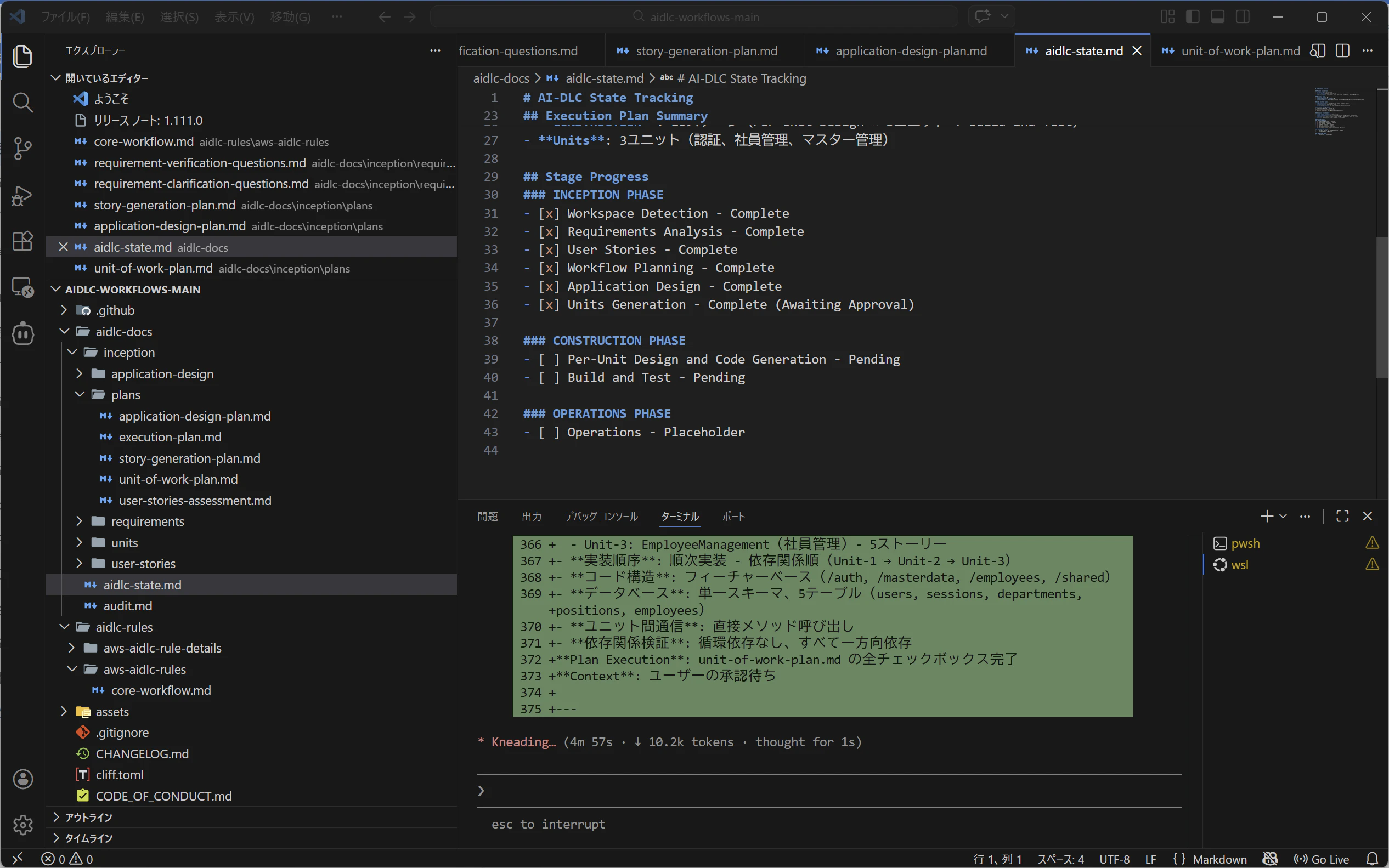Open Explorer views and more actions ellipsis
This screenshot has height=868, width=1389.
435,51
